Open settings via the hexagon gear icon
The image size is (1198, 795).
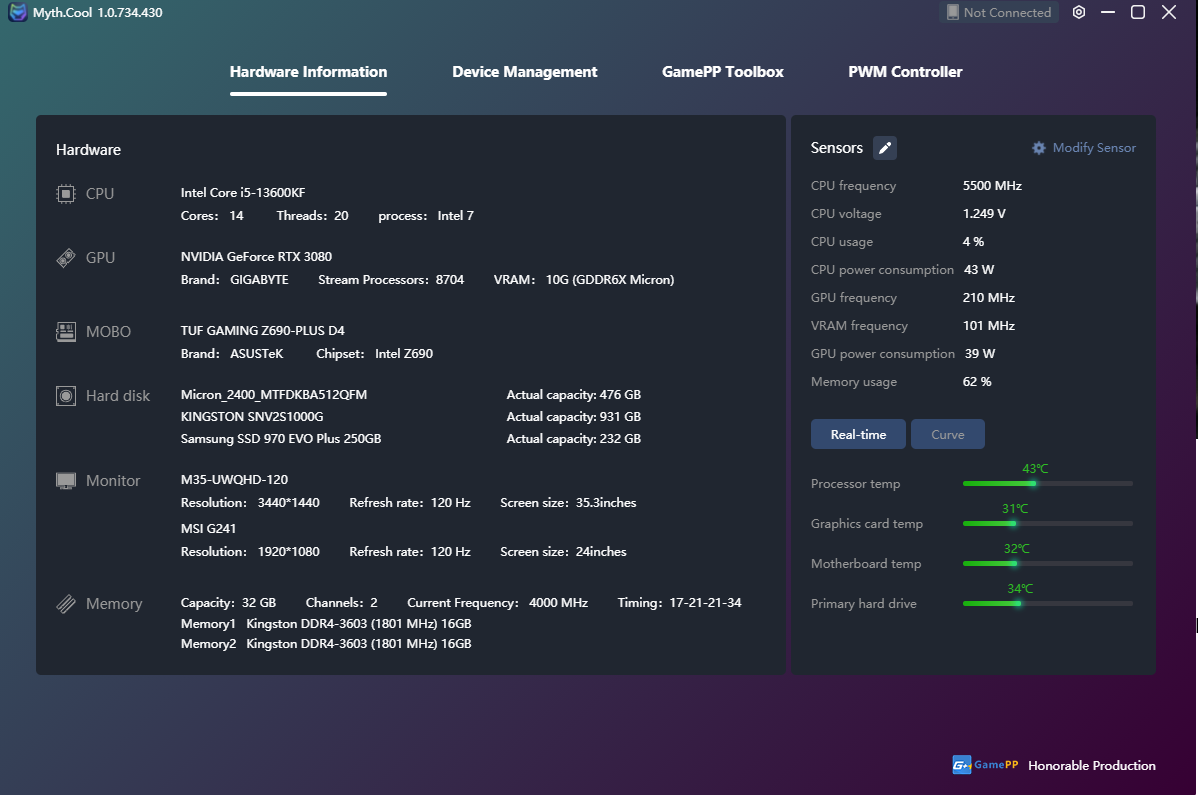point(1079,12)
